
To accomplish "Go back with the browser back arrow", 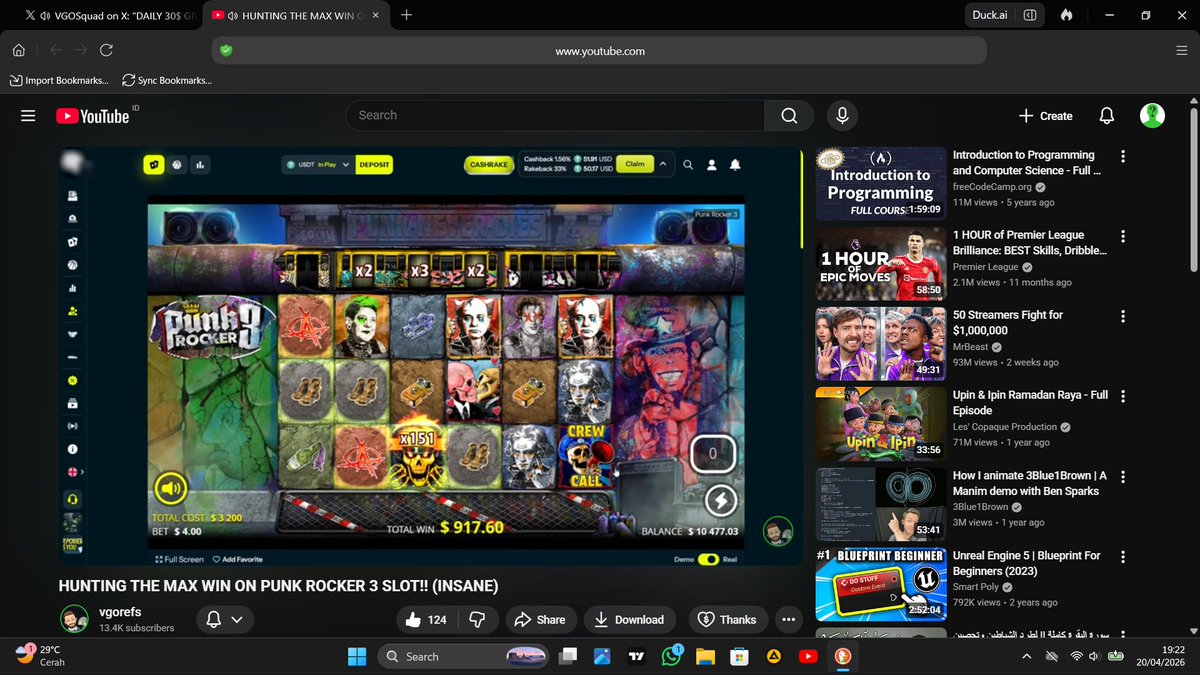I will click(56, 50).
